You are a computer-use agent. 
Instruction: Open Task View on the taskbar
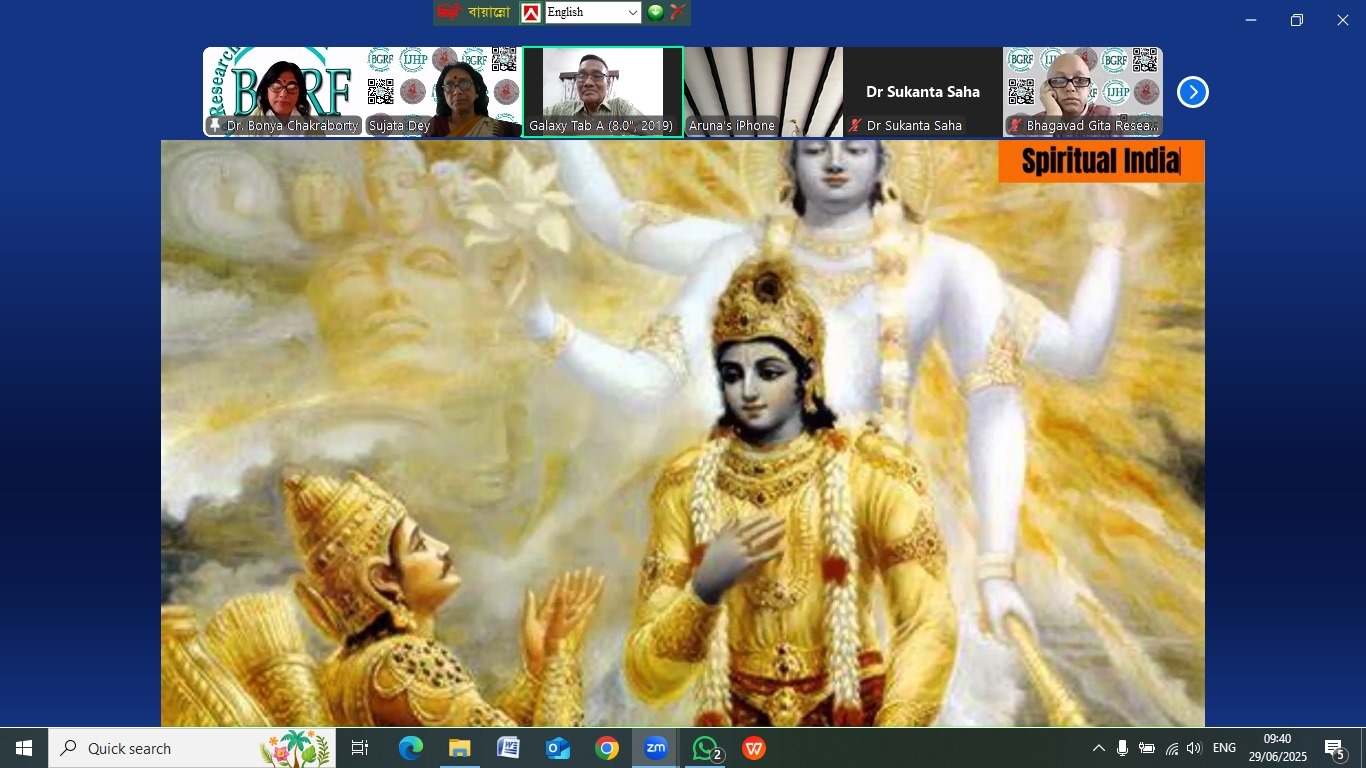point(360,748)
